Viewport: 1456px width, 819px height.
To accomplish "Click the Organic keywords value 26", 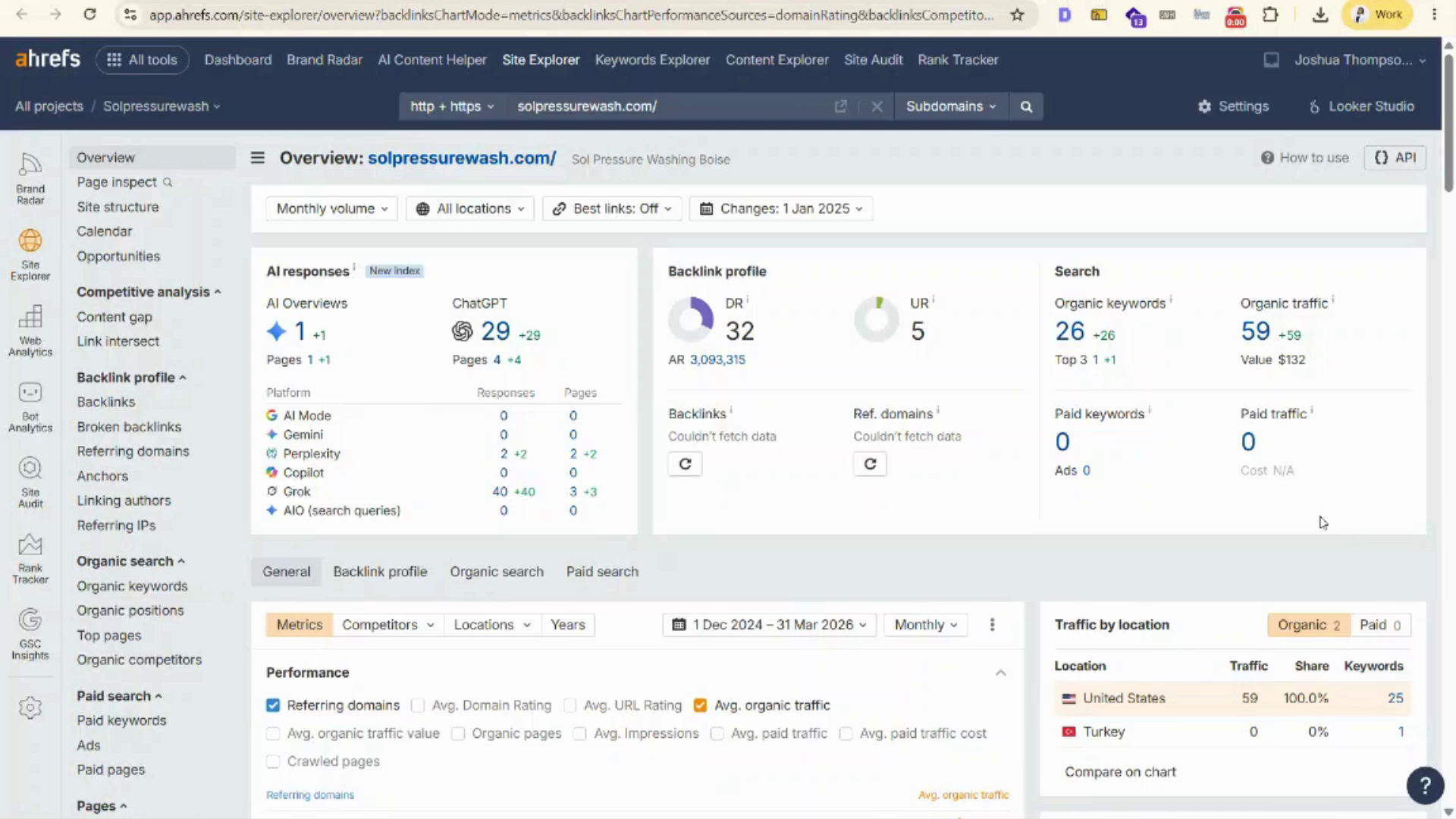I will click(x=1069, y=331).
